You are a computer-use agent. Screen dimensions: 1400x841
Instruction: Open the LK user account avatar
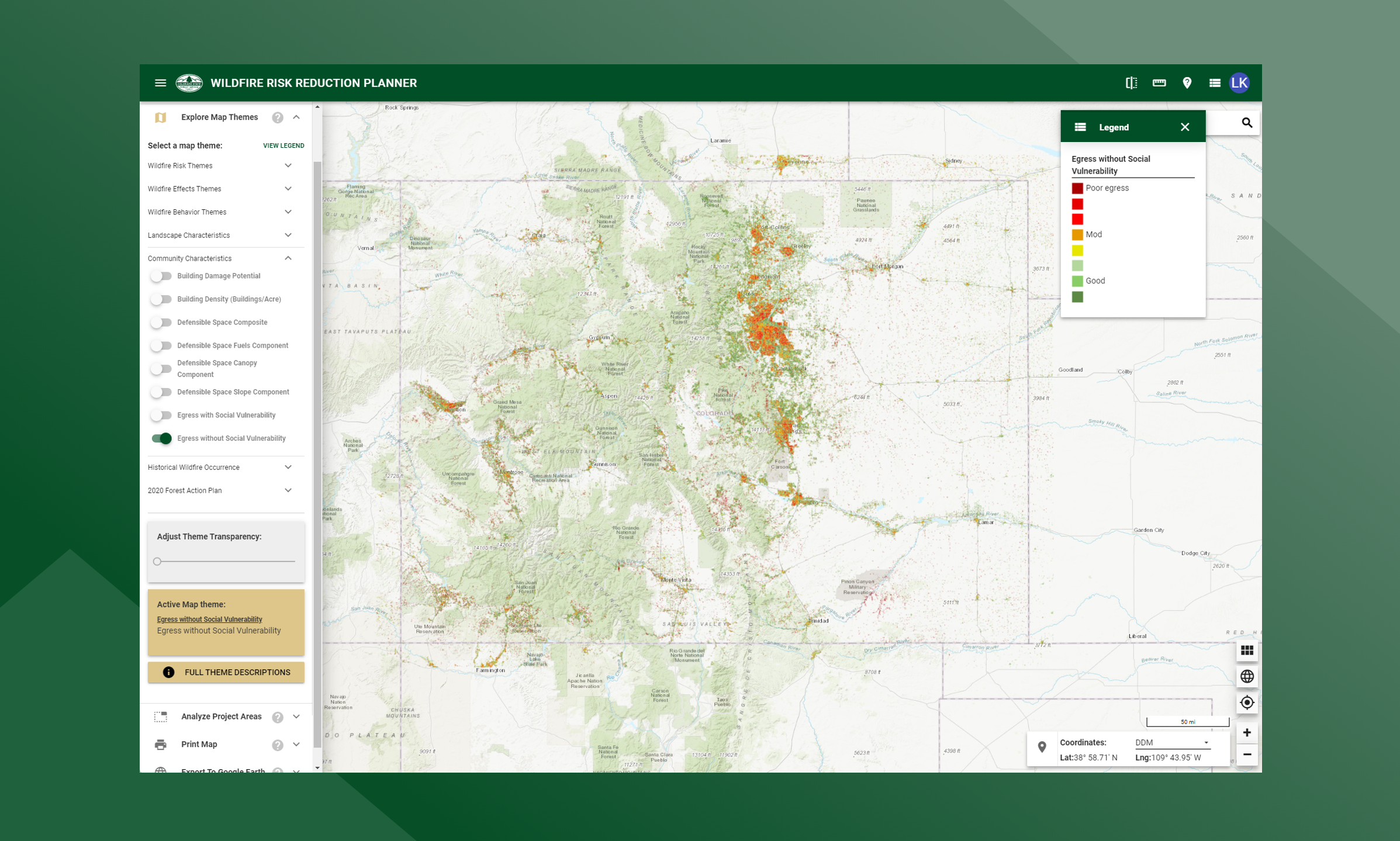[x=1239, y=83]
